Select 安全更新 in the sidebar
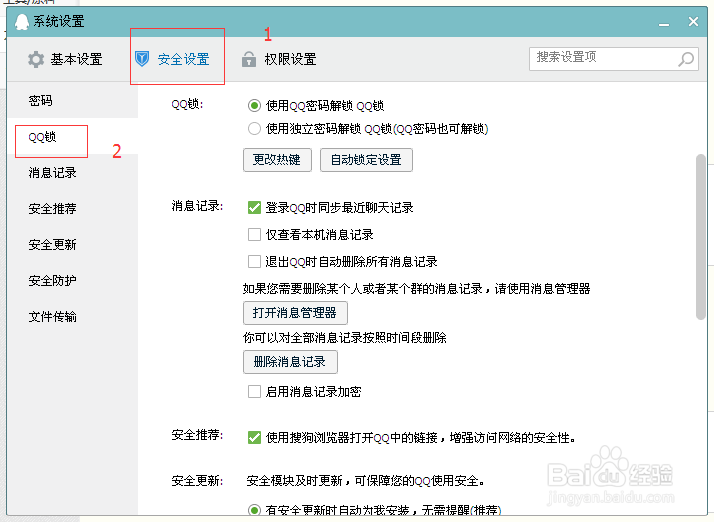 (72, 245)
